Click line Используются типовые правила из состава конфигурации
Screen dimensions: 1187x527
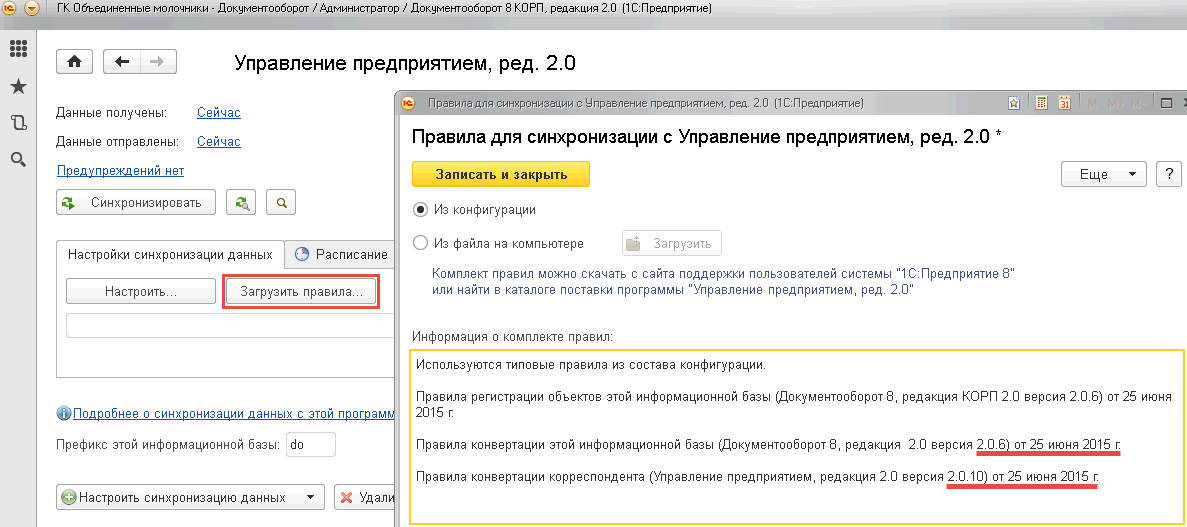tap(591, 365)
